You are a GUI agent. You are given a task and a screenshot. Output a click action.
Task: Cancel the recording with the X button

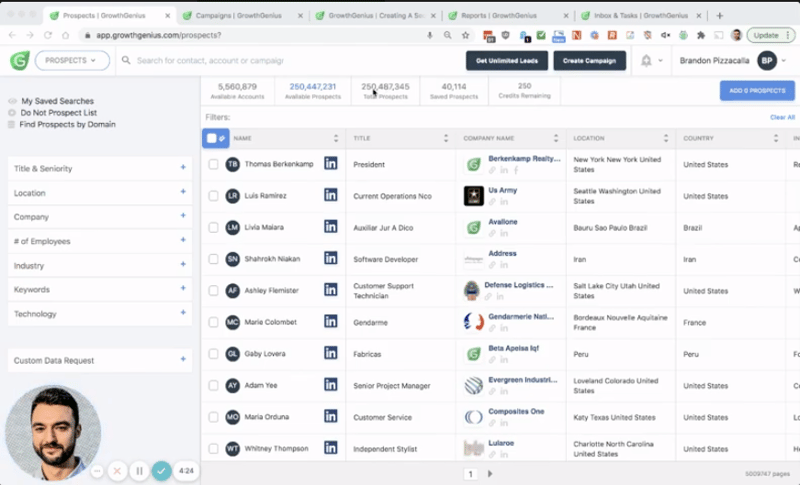click(x=117, y=471)
